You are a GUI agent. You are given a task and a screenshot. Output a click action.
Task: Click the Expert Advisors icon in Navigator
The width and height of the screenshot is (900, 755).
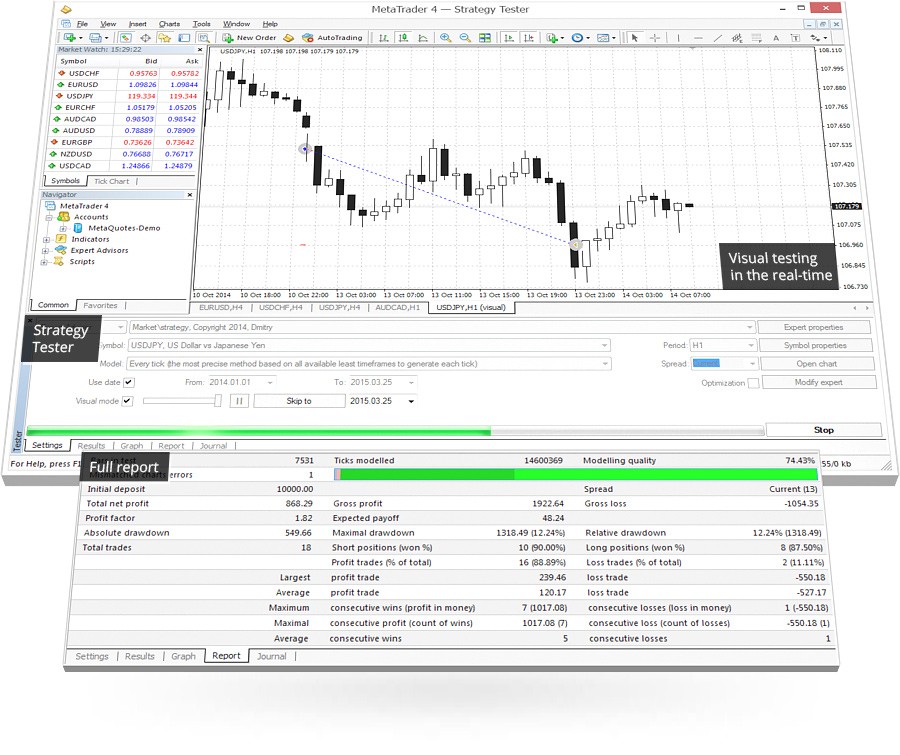click(62, 251)
